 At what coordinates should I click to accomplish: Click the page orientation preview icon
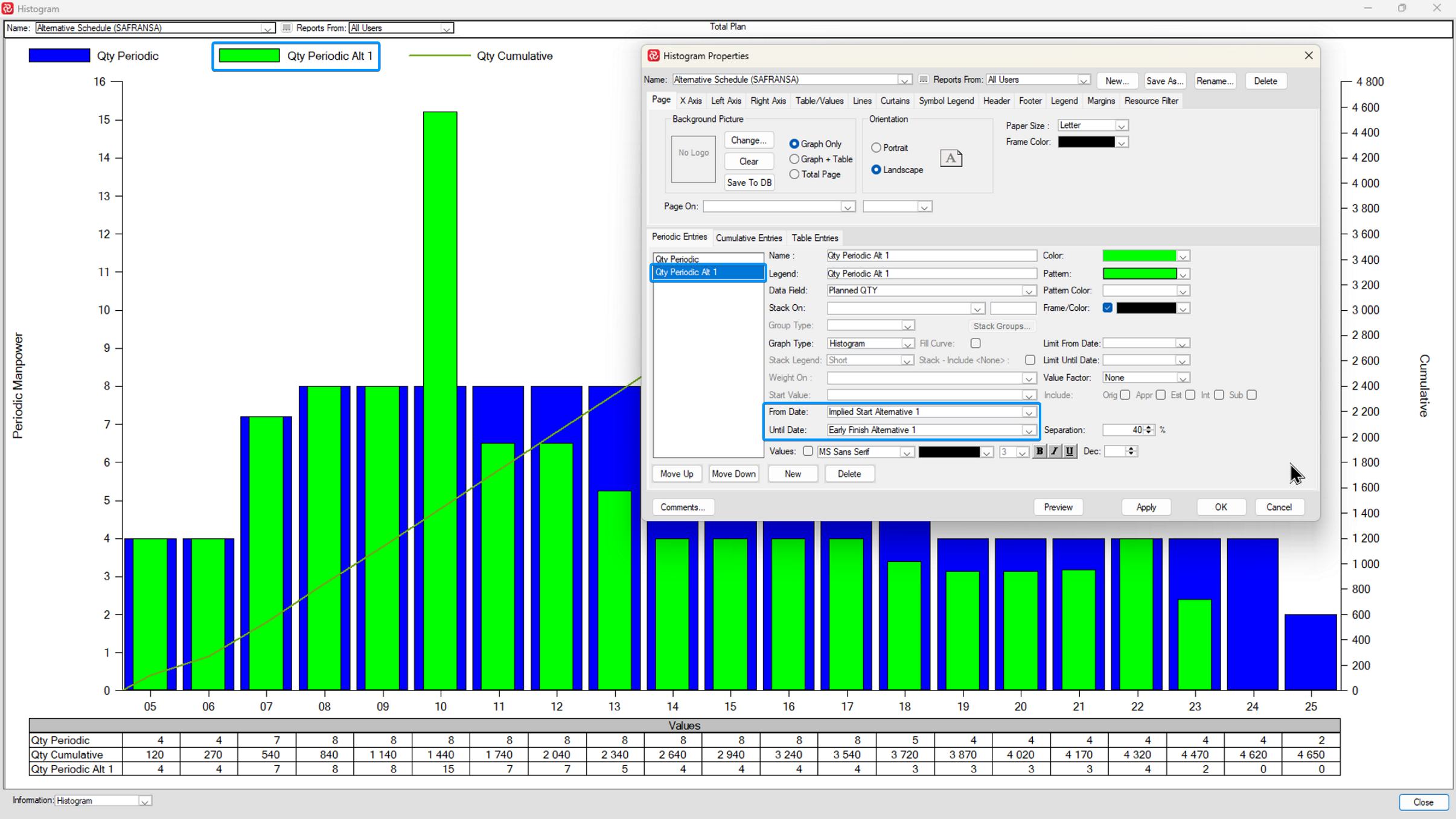point(950,159)
